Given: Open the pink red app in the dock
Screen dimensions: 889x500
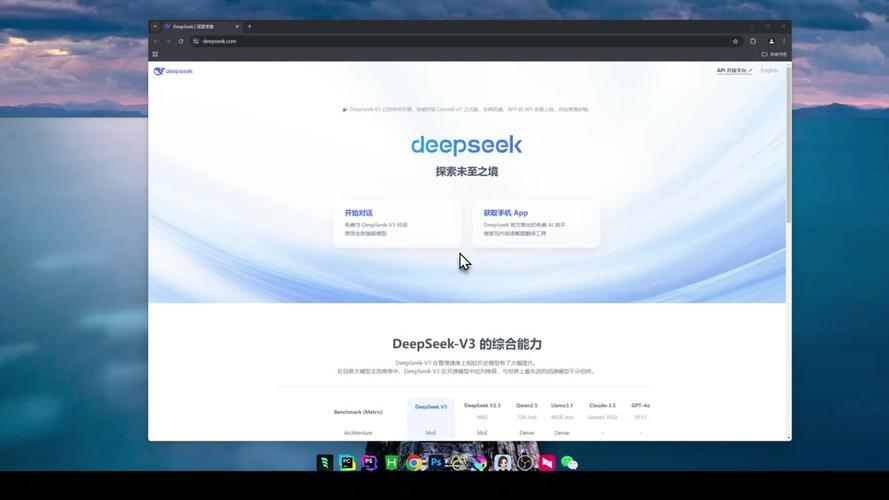Looking at the screenshot, I should click(x=547, y=463).
